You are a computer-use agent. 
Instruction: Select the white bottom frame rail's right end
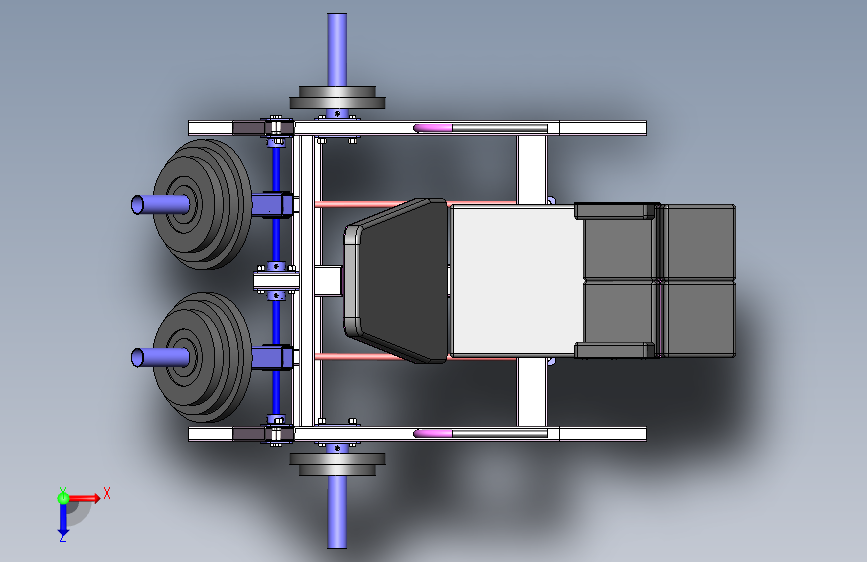pos(603,434)
